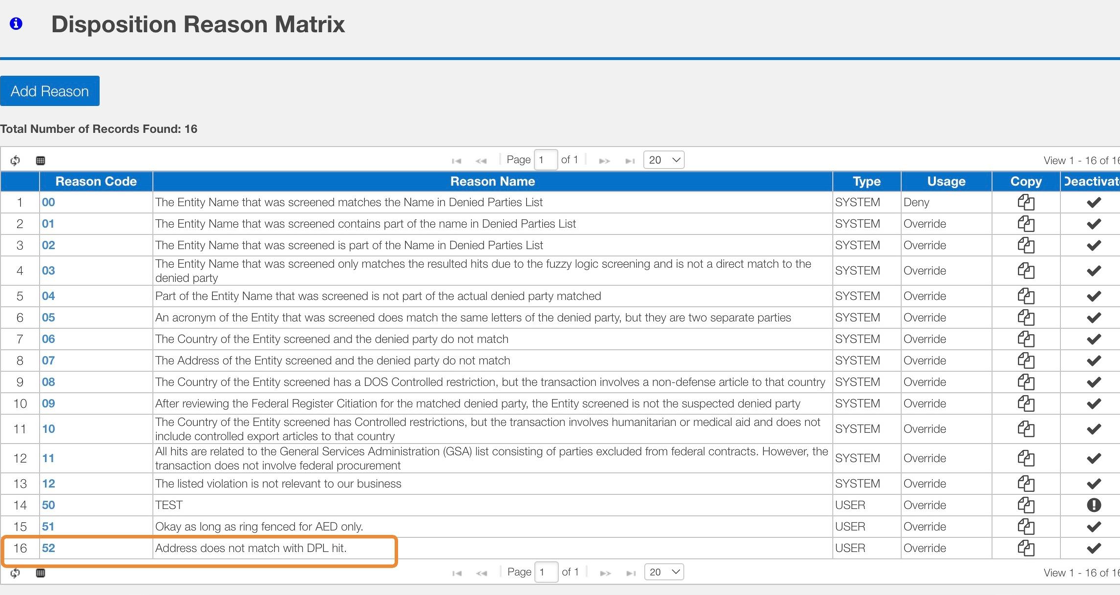Deactivate reason 03 via its checkmark
The height and width of the screenshot is (595, 1120).
coord(1094,271)
